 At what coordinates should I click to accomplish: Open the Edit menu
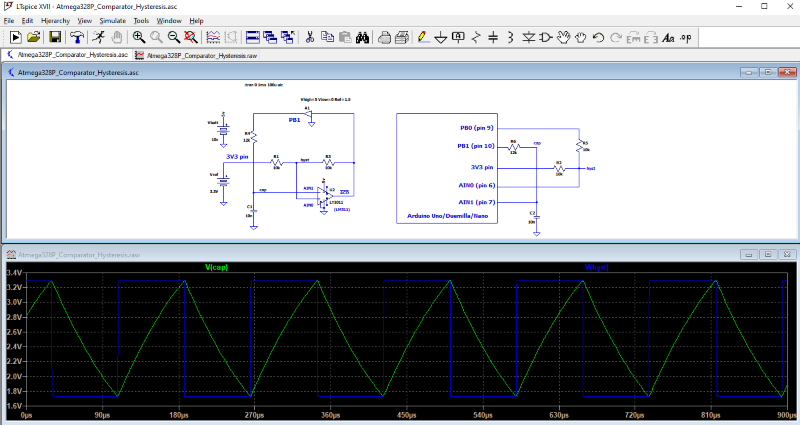click(28, 21)
